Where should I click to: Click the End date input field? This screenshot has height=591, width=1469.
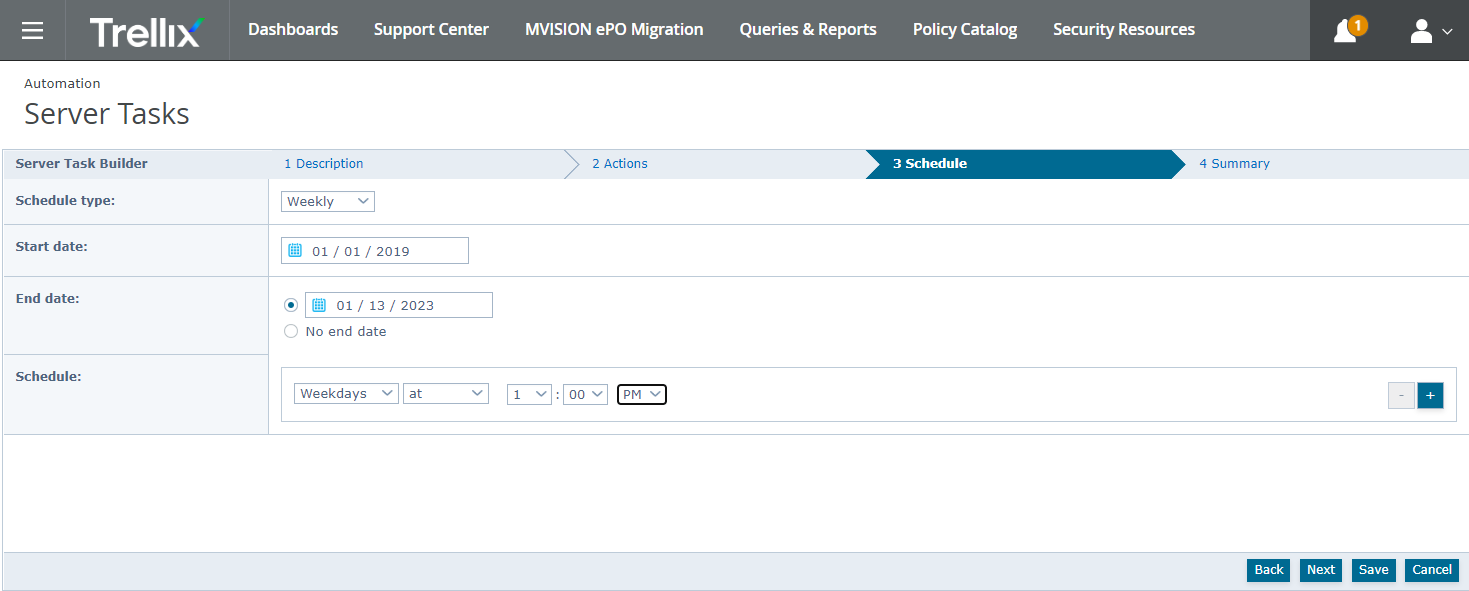pyautogui.click(x=399, y=305)
